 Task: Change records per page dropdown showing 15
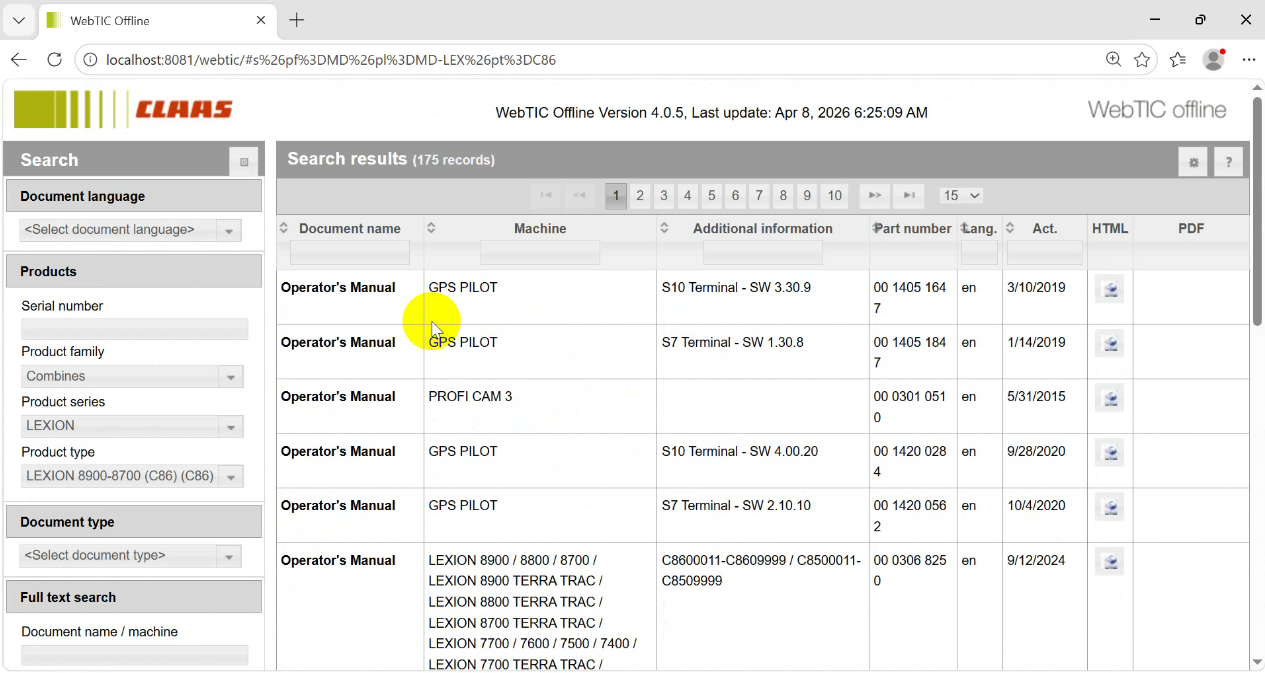[961, 196]
